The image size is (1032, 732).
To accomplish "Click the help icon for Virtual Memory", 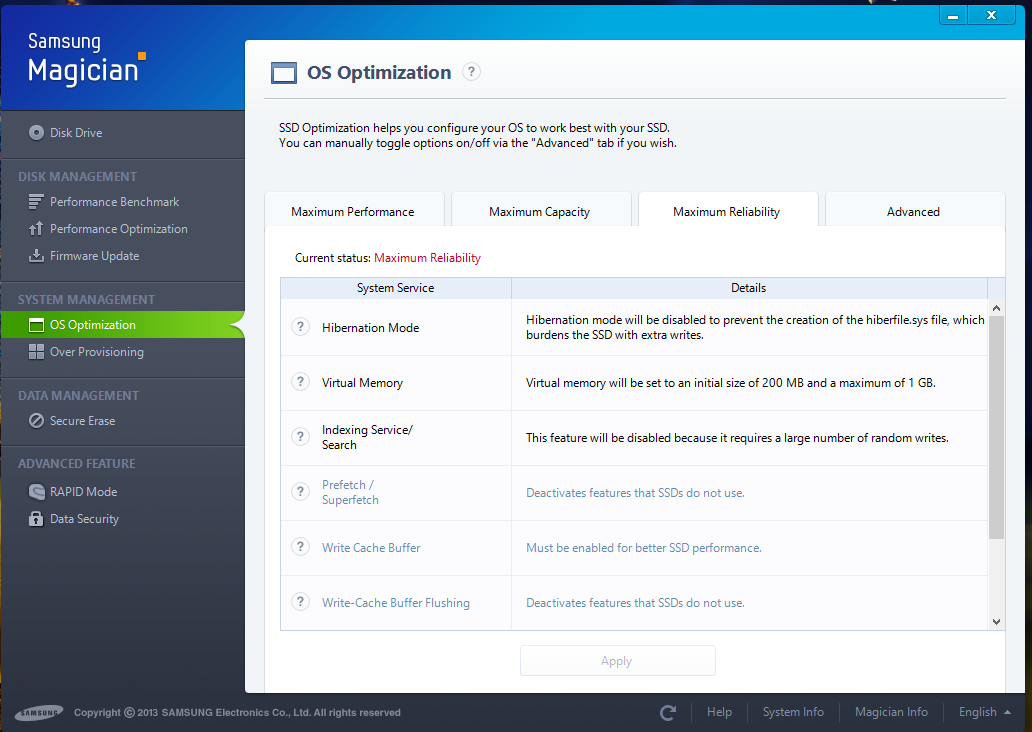I will [300, 382].
